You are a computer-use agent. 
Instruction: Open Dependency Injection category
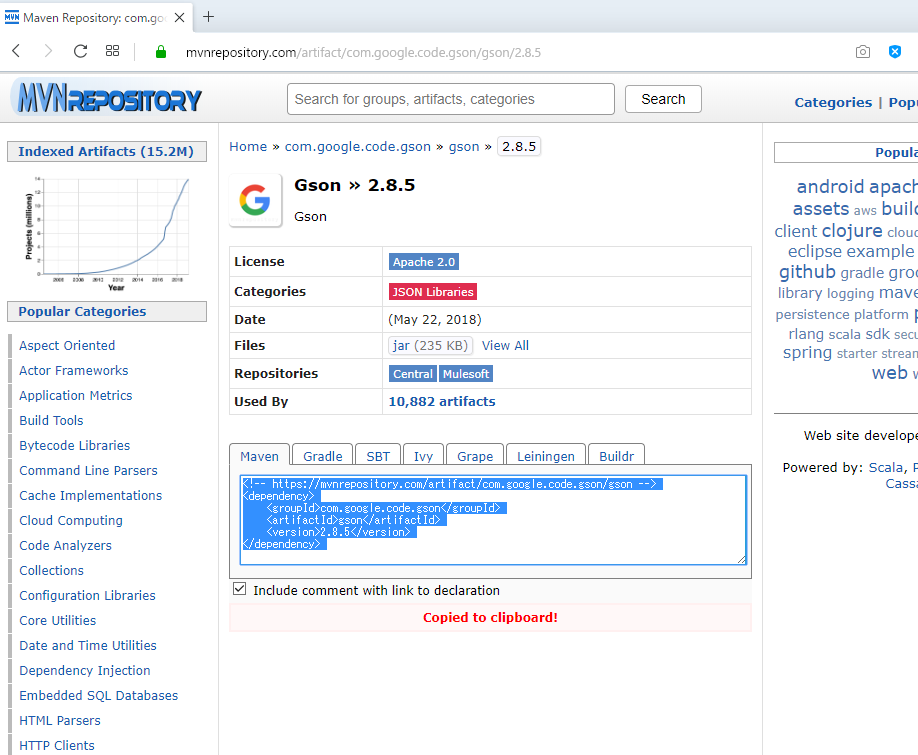click(85, 671)
